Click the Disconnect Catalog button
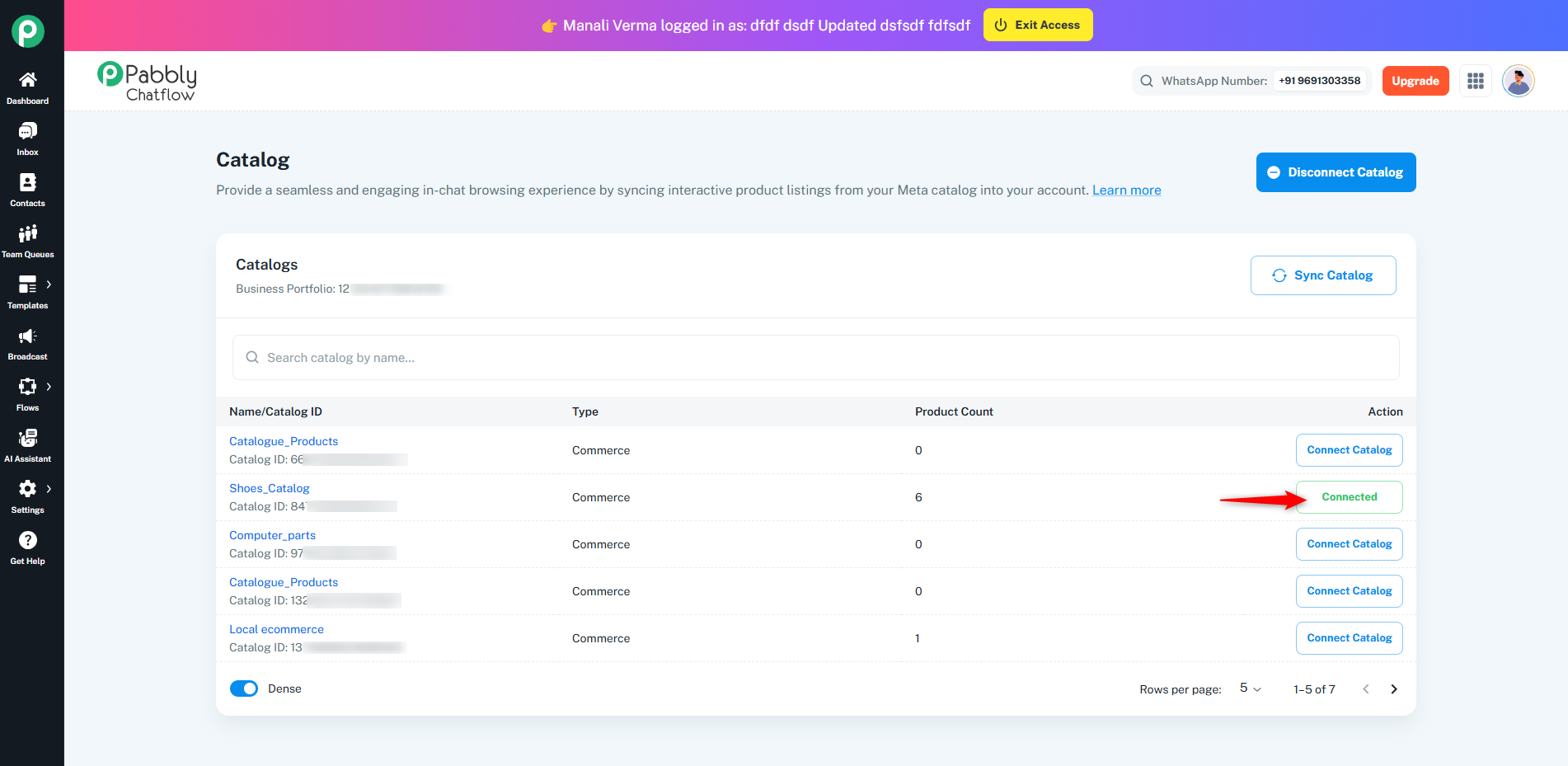The width and height of the screenshot is (1568, 766). click(x=1336, y=172)
